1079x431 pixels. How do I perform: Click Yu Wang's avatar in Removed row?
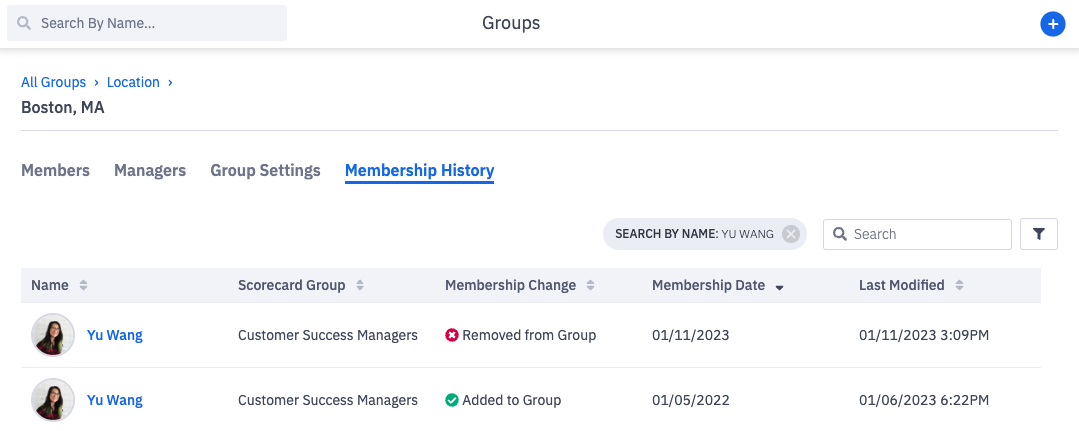[53, 335]
